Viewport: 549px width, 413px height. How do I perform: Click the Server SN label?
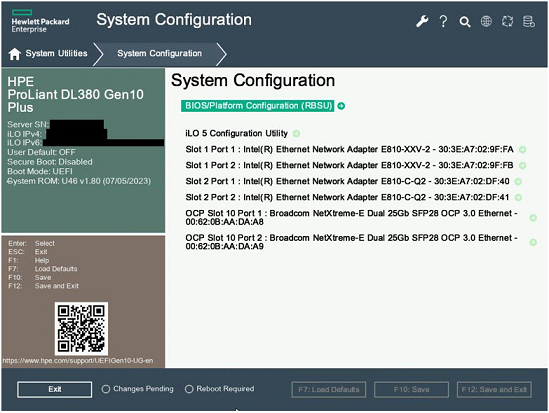pos(28,125)
